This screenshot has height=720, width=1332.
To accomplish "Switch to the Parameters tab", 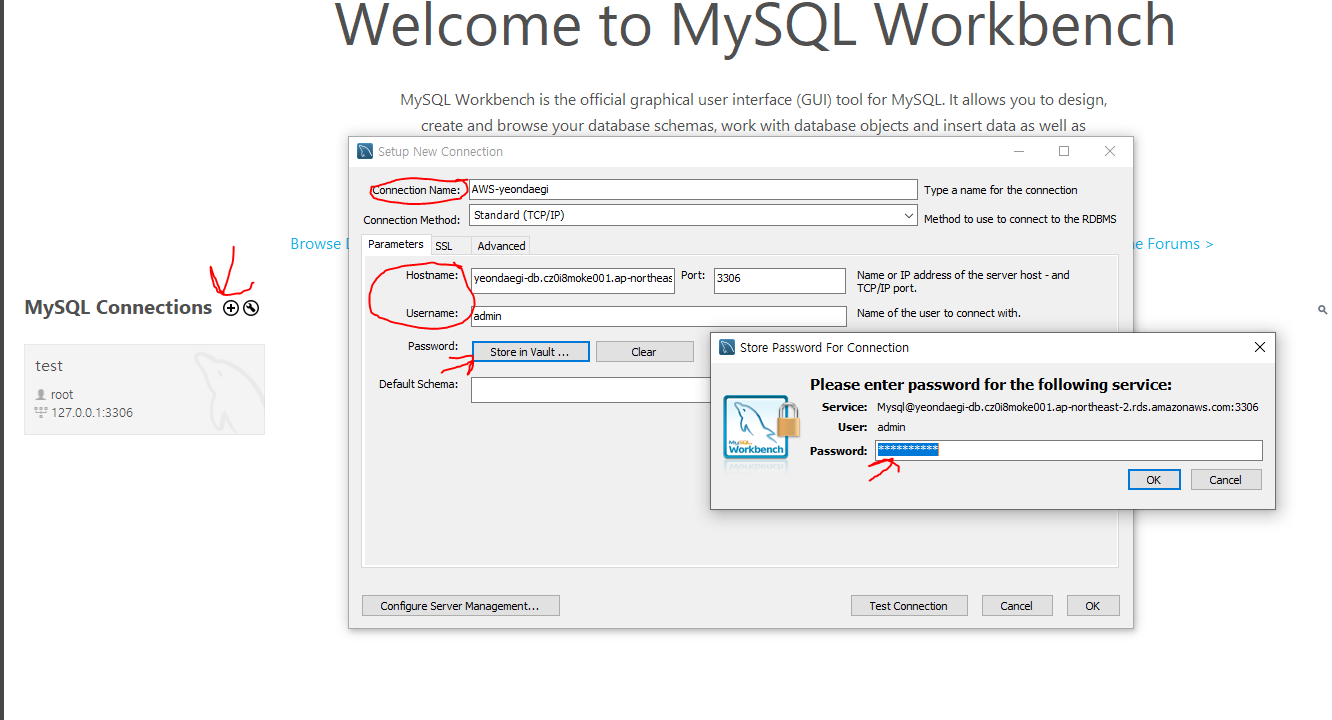I will pos(396,244).
